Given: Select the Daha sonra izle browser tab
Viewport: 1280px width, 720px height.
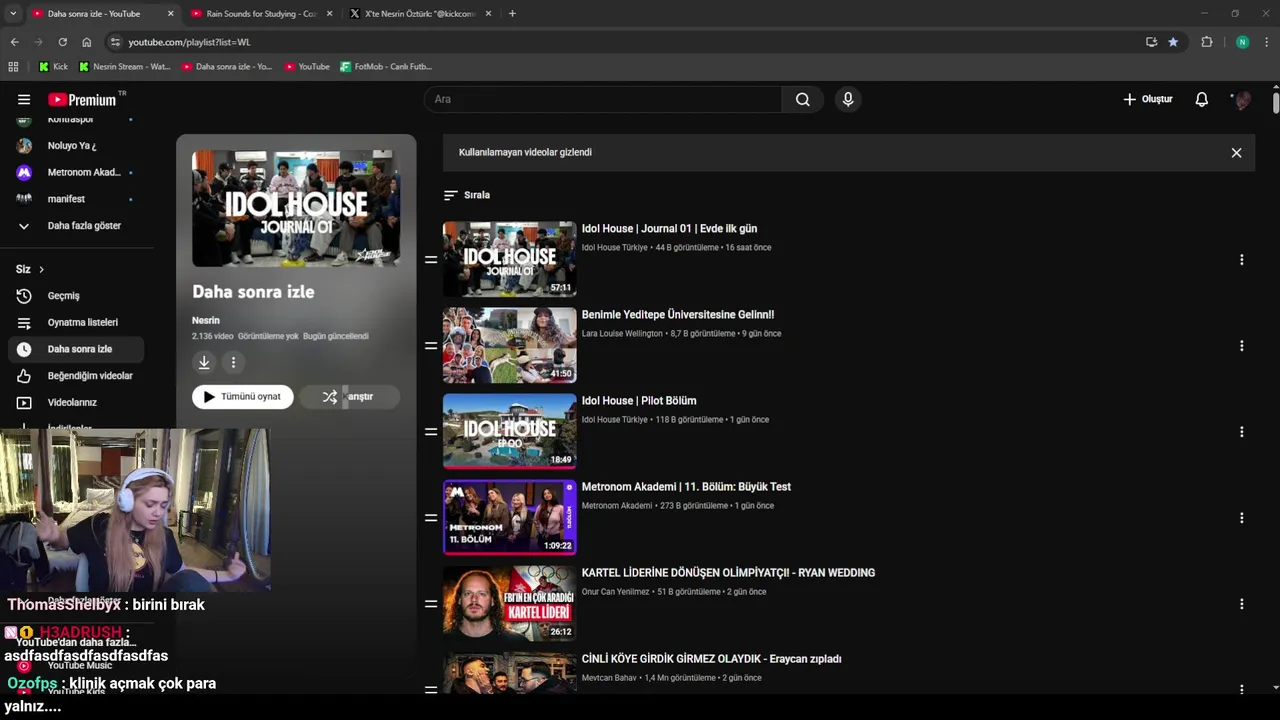Looking at the screenshot, I should point(101,14).
